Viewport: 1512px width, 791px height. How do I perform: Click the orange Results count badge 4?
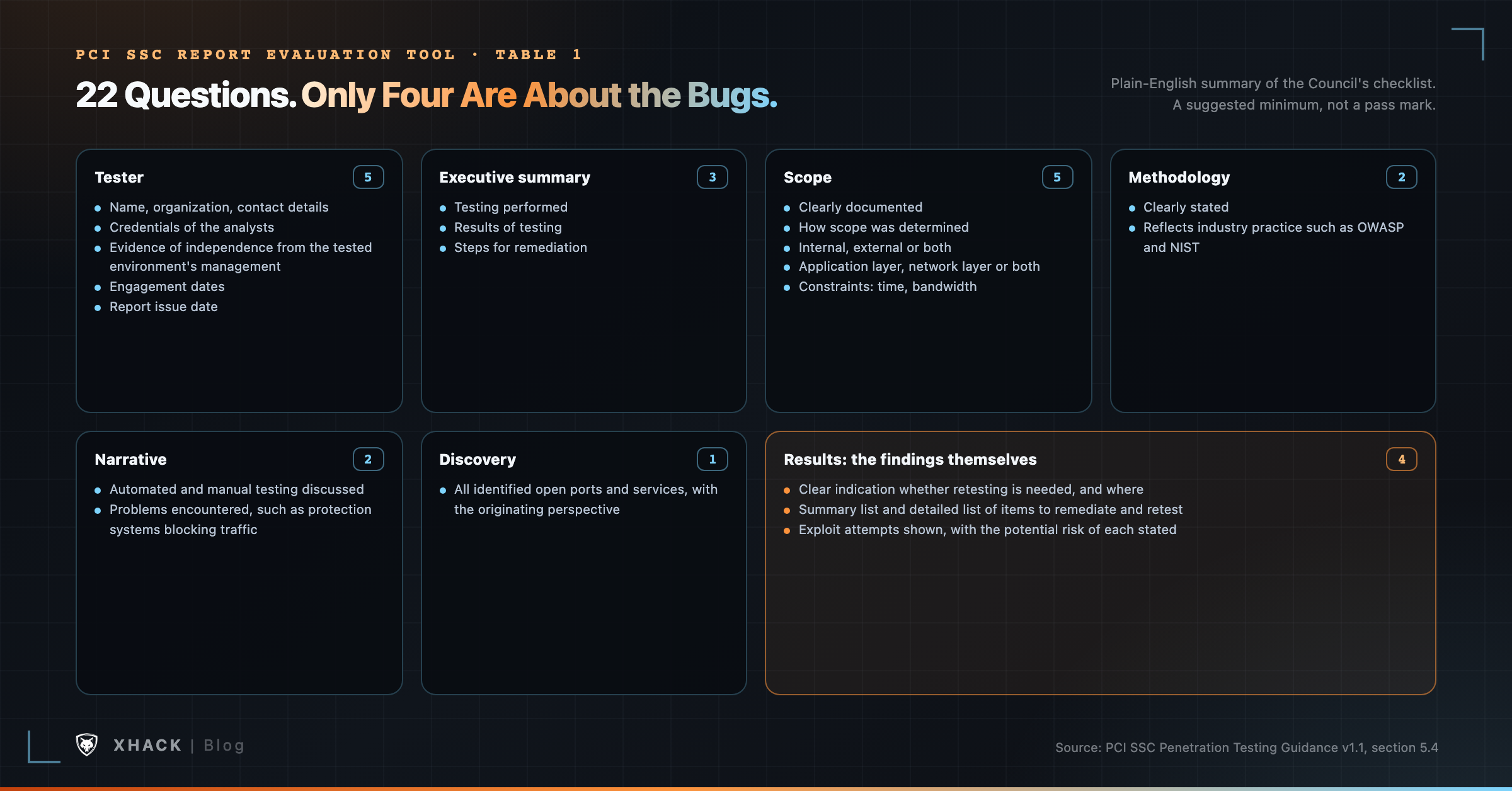tap(1402, 459)
